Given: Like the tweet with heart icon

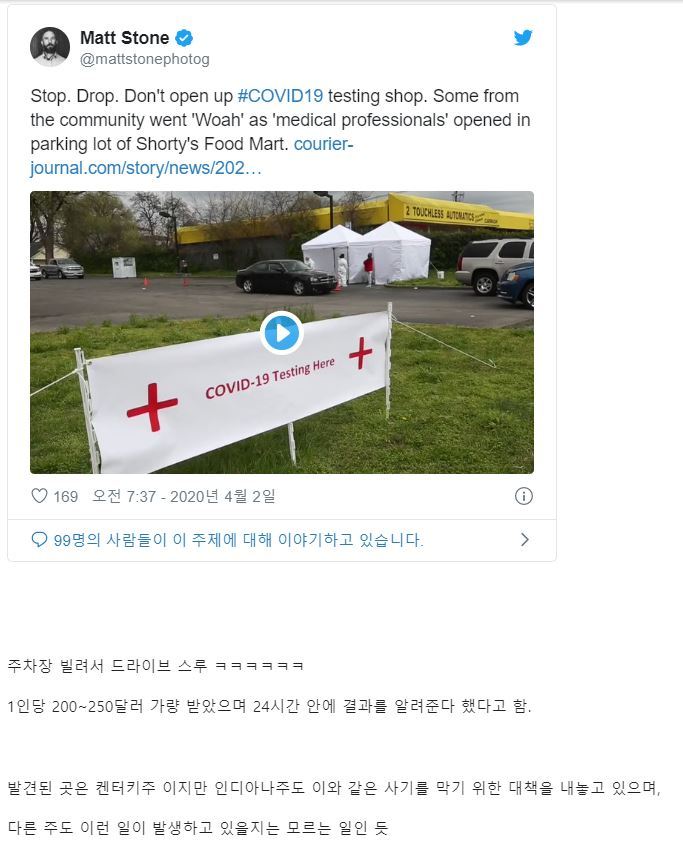Looking at the screenshot, I should [x=39, y=495].
